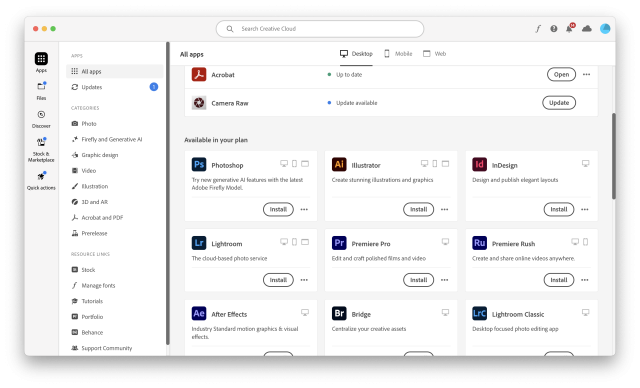
Task: Open Premiere Pro more options menu
Action: (444, 280)
